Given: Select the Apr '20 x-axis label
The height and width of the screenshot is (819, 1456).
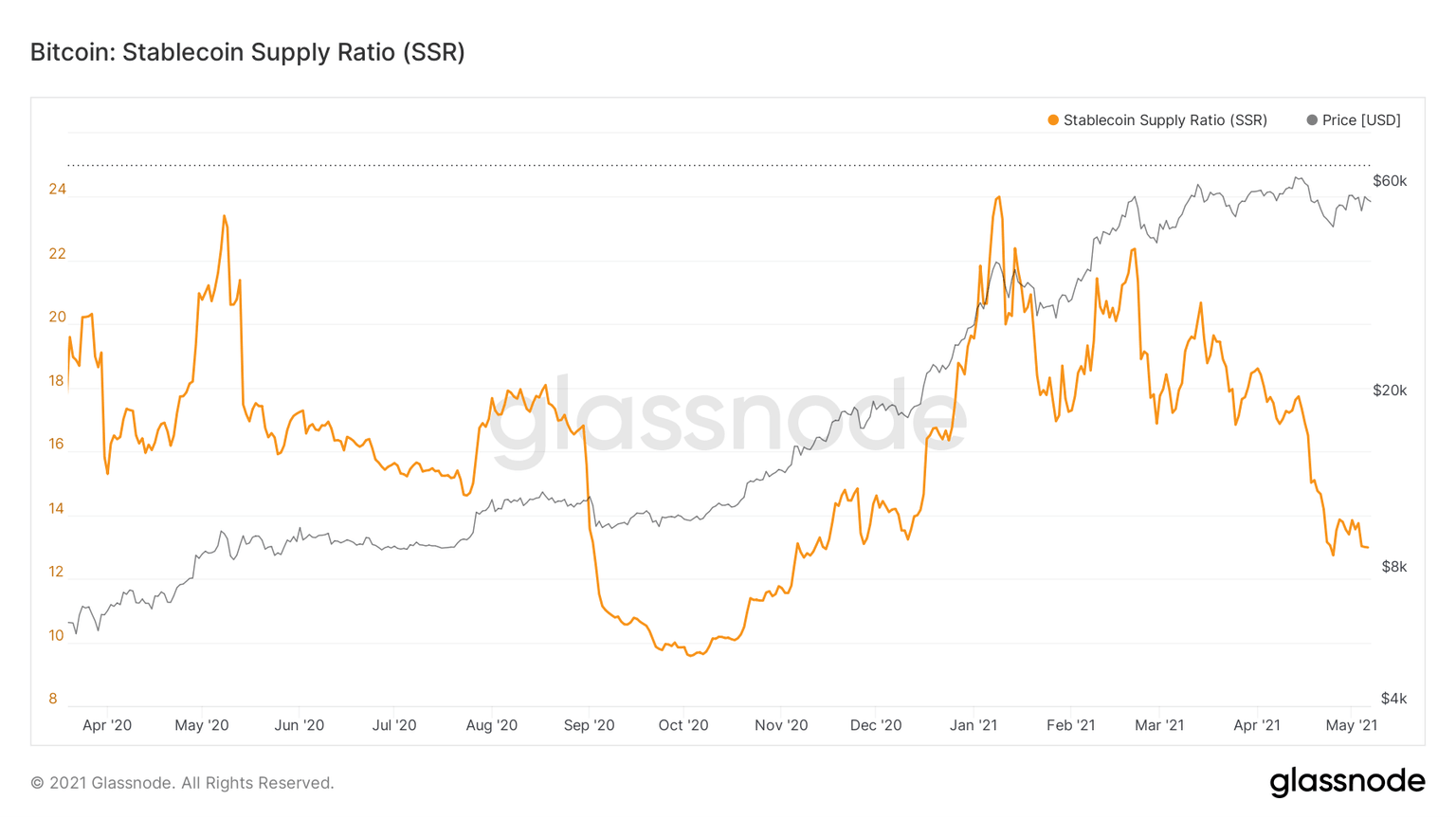Looking at the screenshot, I should [x=107, y=725].
